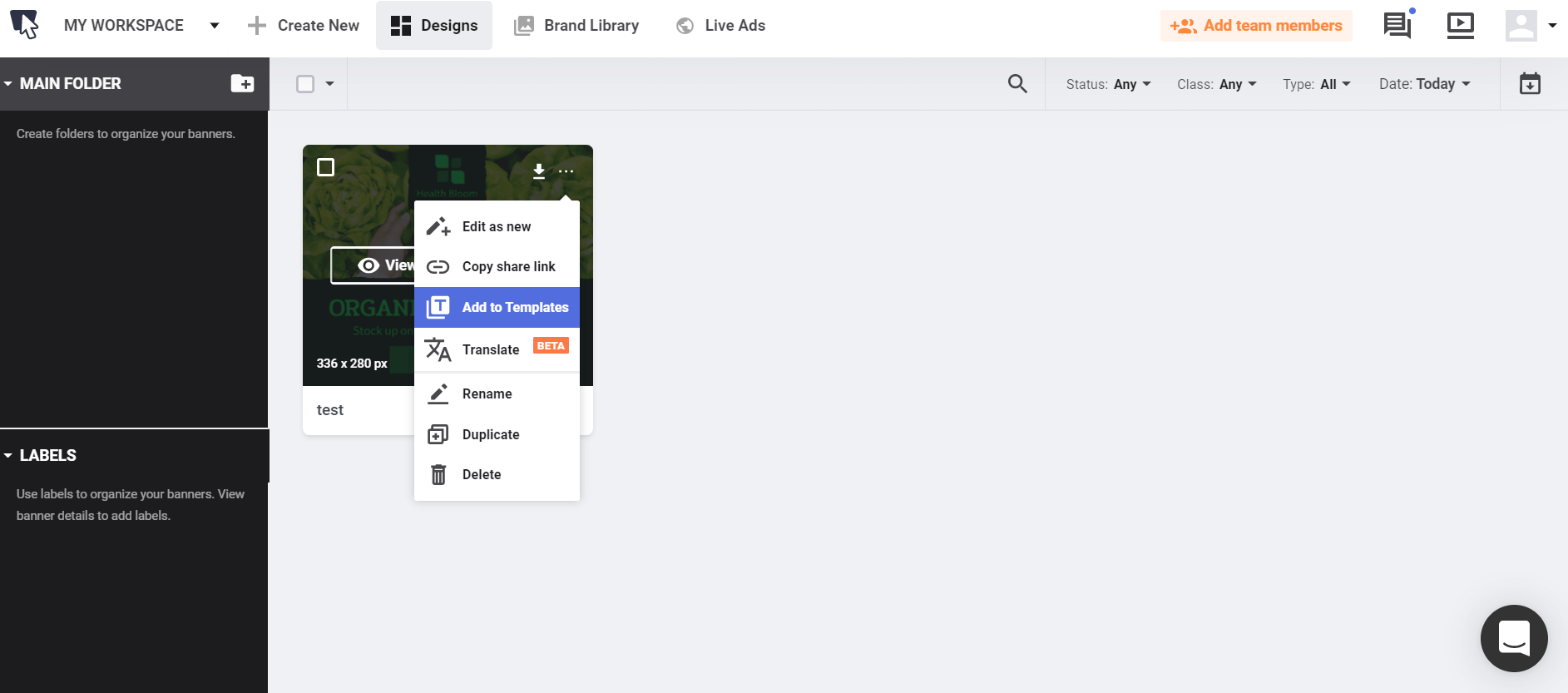Click the MY WORKSPACE label
Screen dimensions: 1568x693
124,26
